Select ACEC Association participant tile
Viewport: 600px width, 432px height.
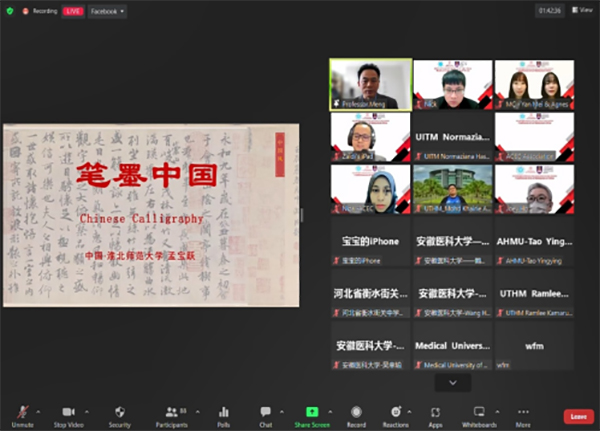pos(534,137)
